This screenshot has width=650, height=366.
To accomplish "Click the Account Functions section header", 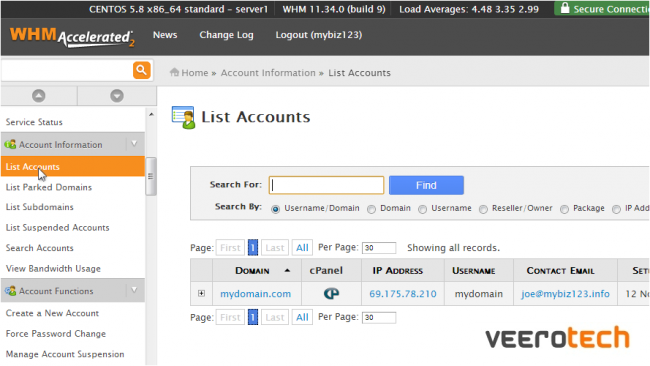I will pyautogui.click(x=73, y=291).
